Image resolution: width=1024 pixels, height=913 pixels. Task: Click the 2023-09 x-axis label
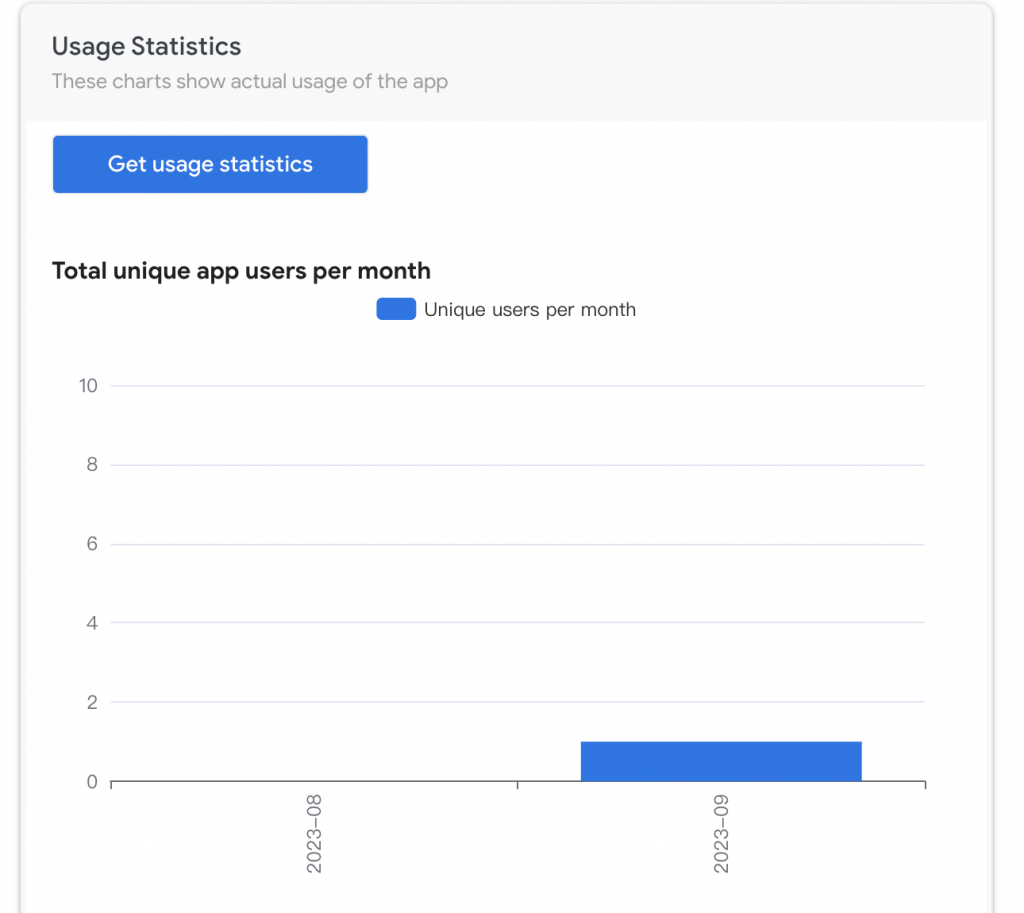[721, 835]
